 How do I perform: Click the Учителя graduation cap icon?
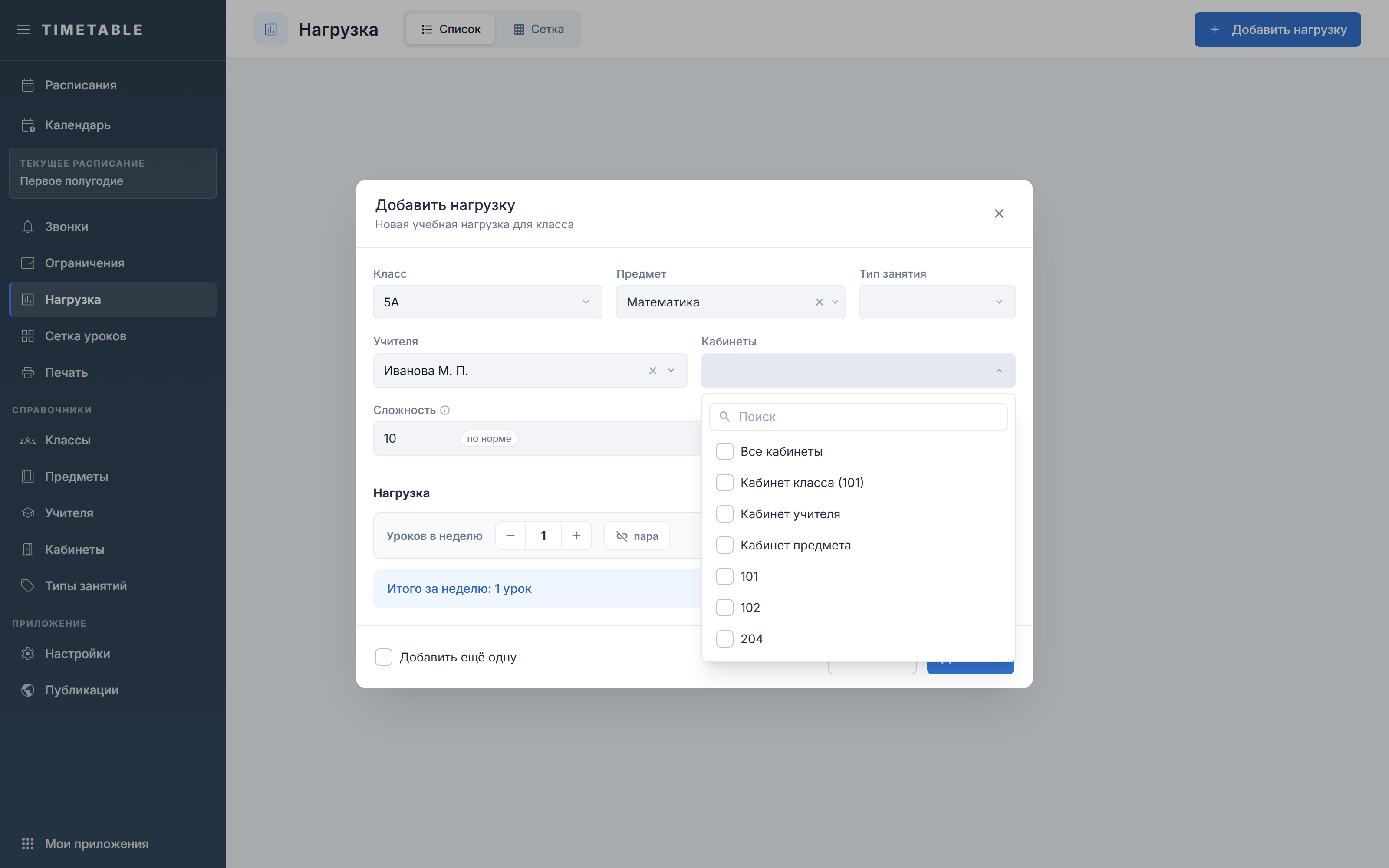pos(27,513)
